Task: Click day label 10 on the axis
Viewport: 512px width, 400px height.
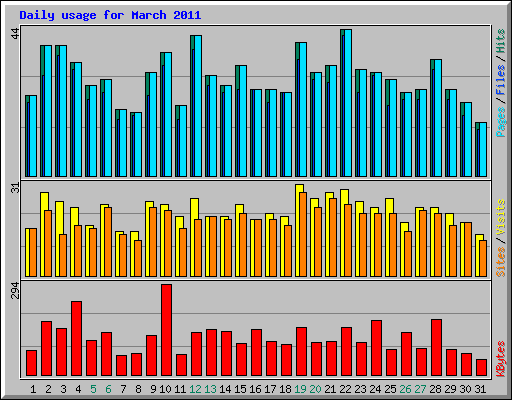Action: 165,389
